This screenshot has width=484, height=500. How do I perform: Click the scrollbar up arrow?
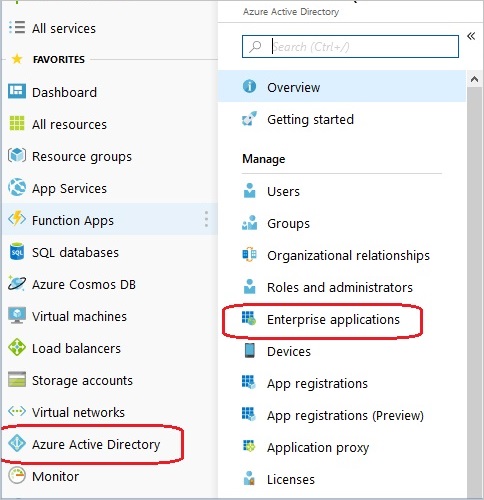click(474, 79)
